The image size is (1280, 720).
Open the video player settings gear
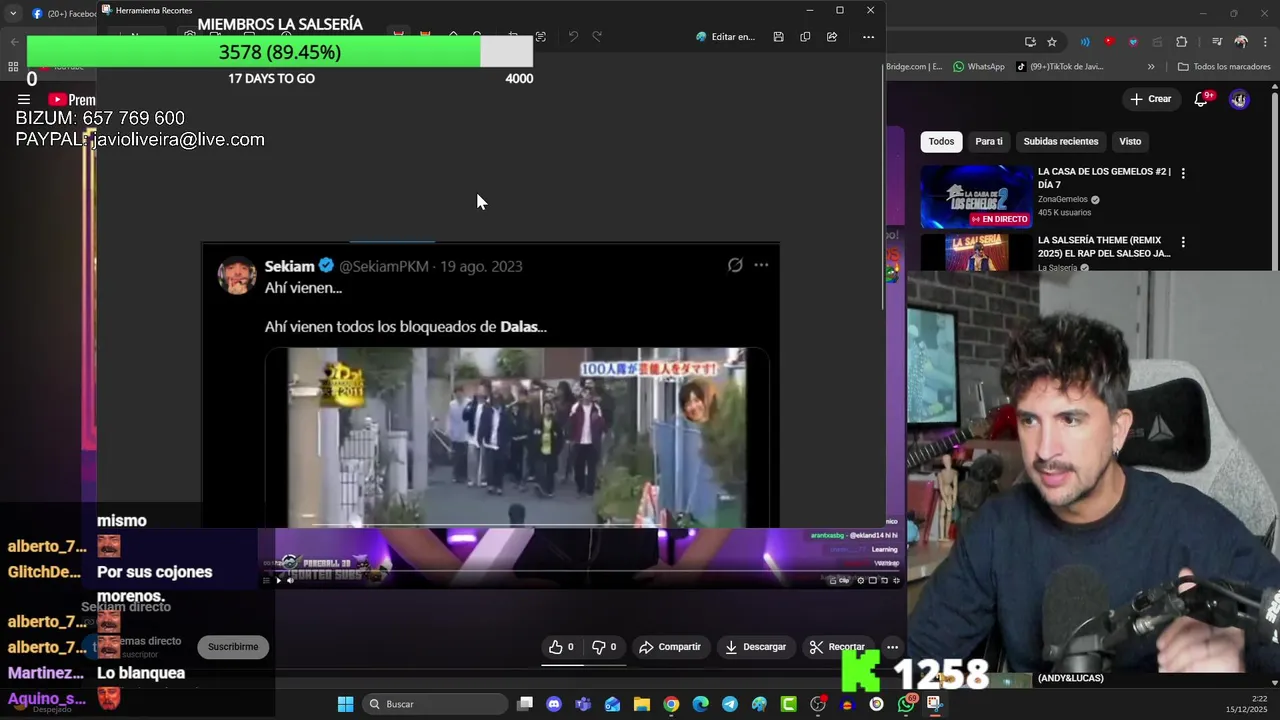click(x=861, y=580)
